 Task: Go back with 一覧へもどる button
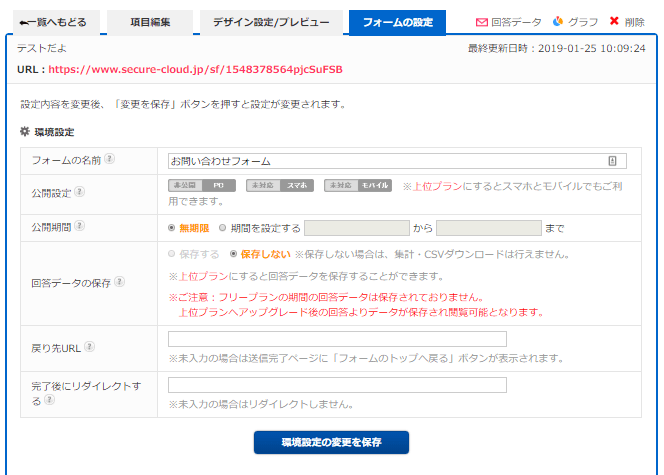click(53, 22)
